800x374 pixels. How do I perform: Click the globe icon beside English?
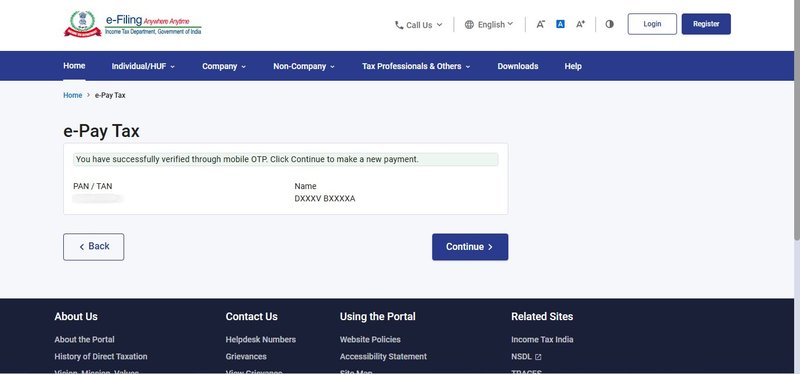[469, 24]
